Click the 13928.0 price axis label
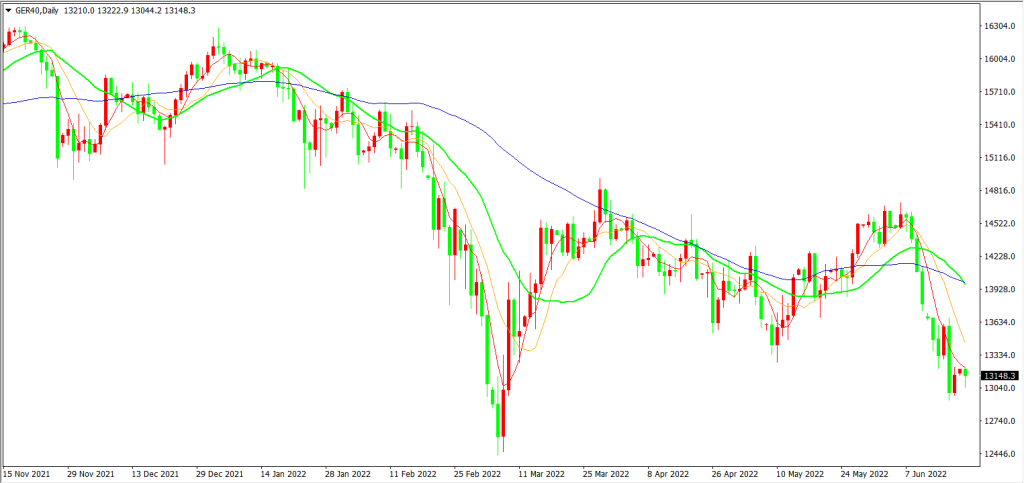The image size is (1024, 483). (x=997, y=289)
